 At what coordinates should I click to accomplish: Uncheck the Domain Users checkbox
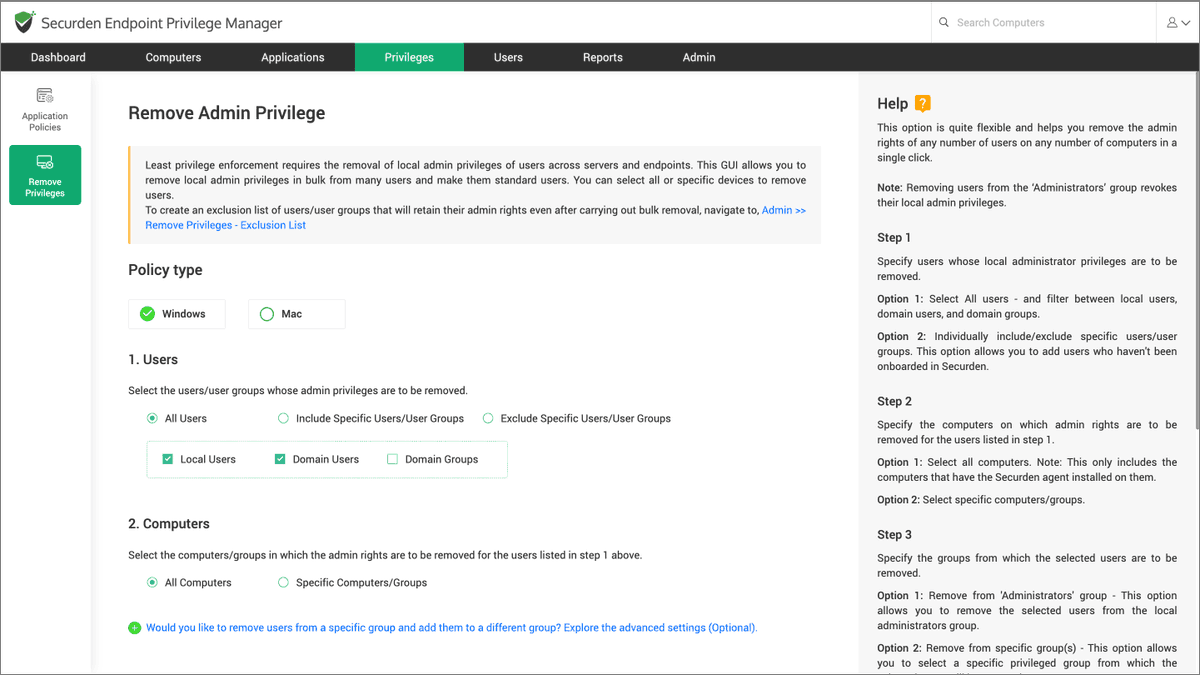click(x=280, y=459)
